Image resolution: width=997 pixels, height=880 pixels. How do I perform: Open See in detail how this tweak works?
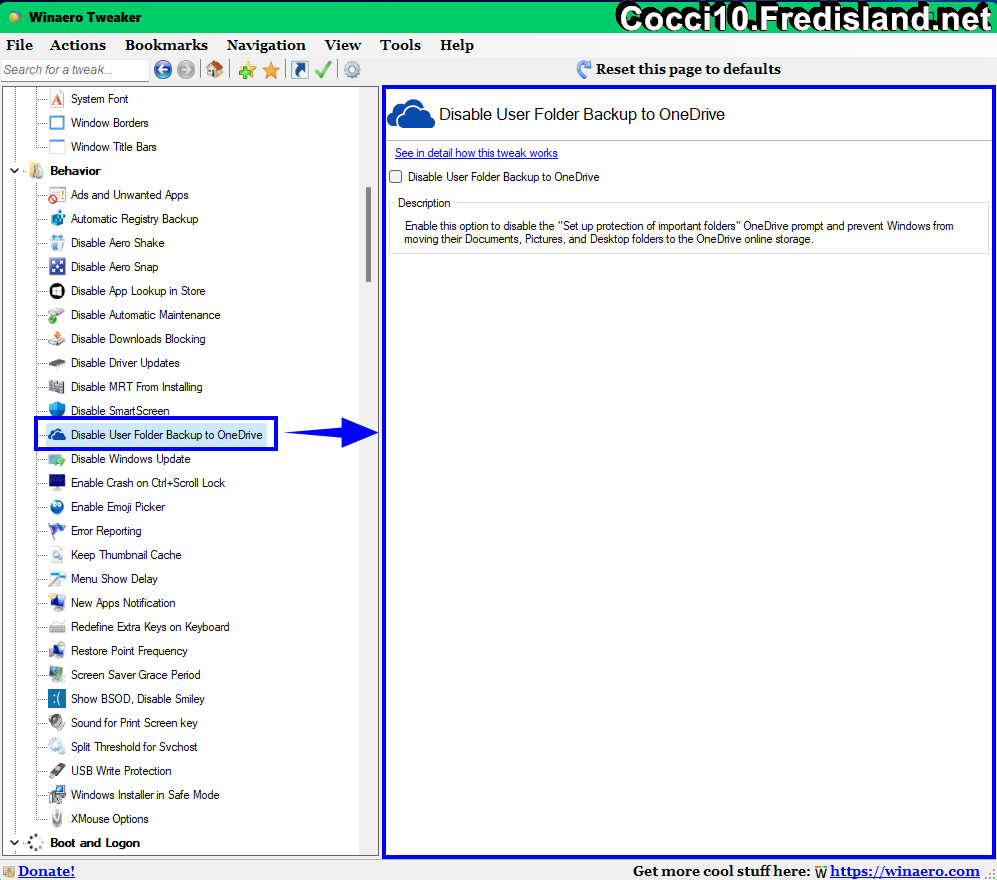(476, 153)
